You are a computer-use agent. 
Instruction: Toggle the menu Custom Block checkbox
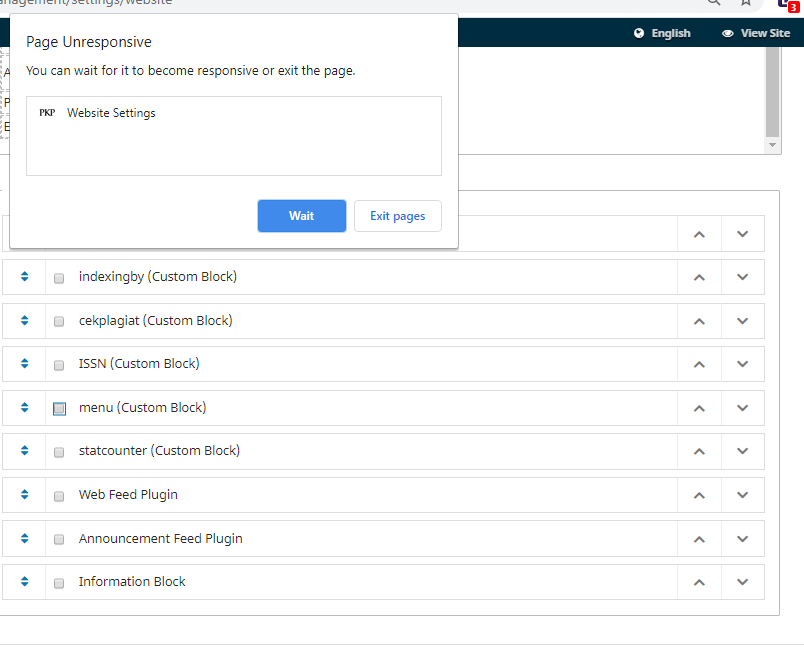(x=59, y=409)
